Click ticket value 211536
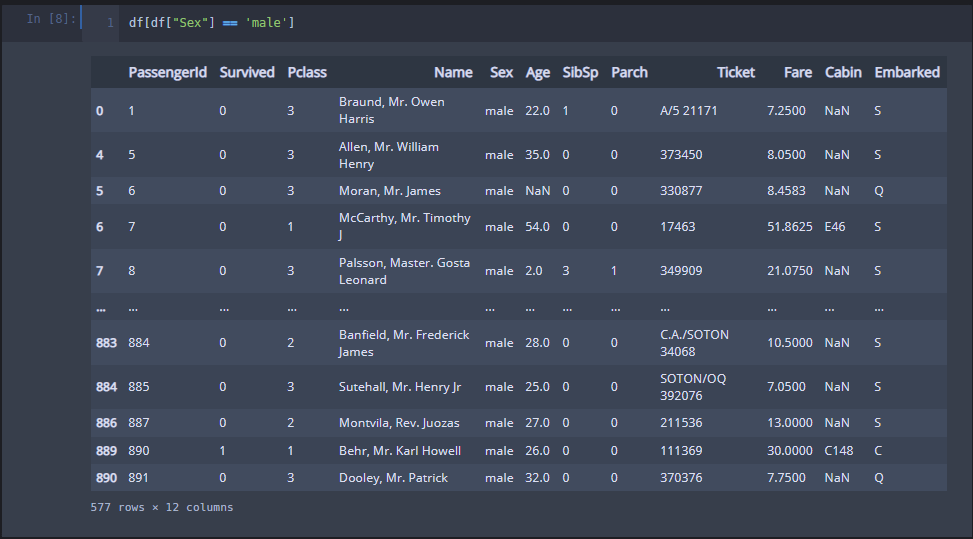 (681, 423)
